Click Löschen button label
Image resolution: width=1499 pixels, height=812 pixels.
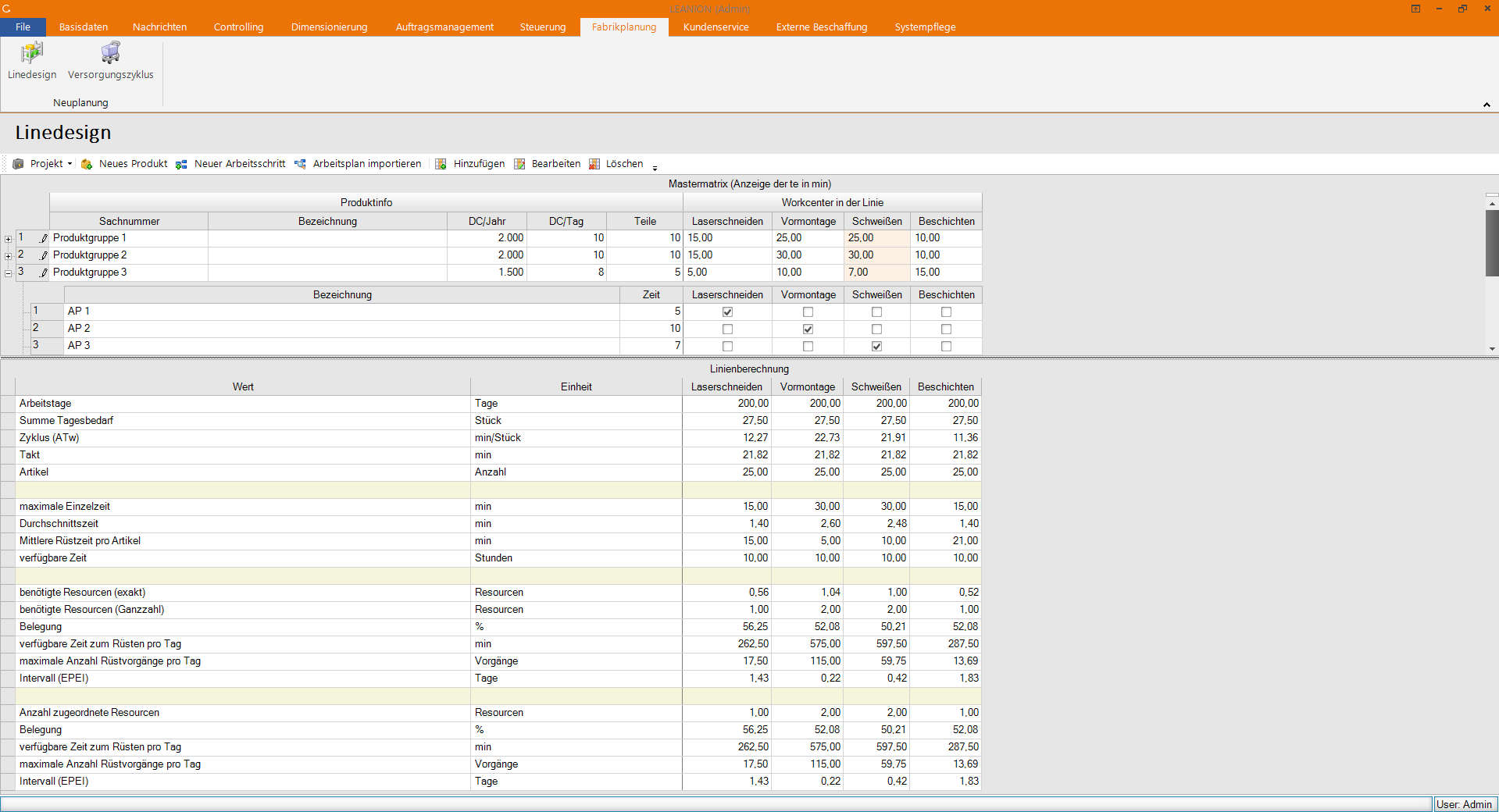click(625, 164)
